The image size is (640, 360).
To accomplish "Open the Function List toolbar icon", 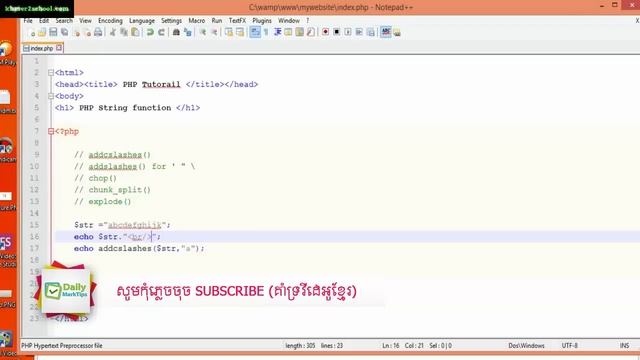I will [311, 32].
